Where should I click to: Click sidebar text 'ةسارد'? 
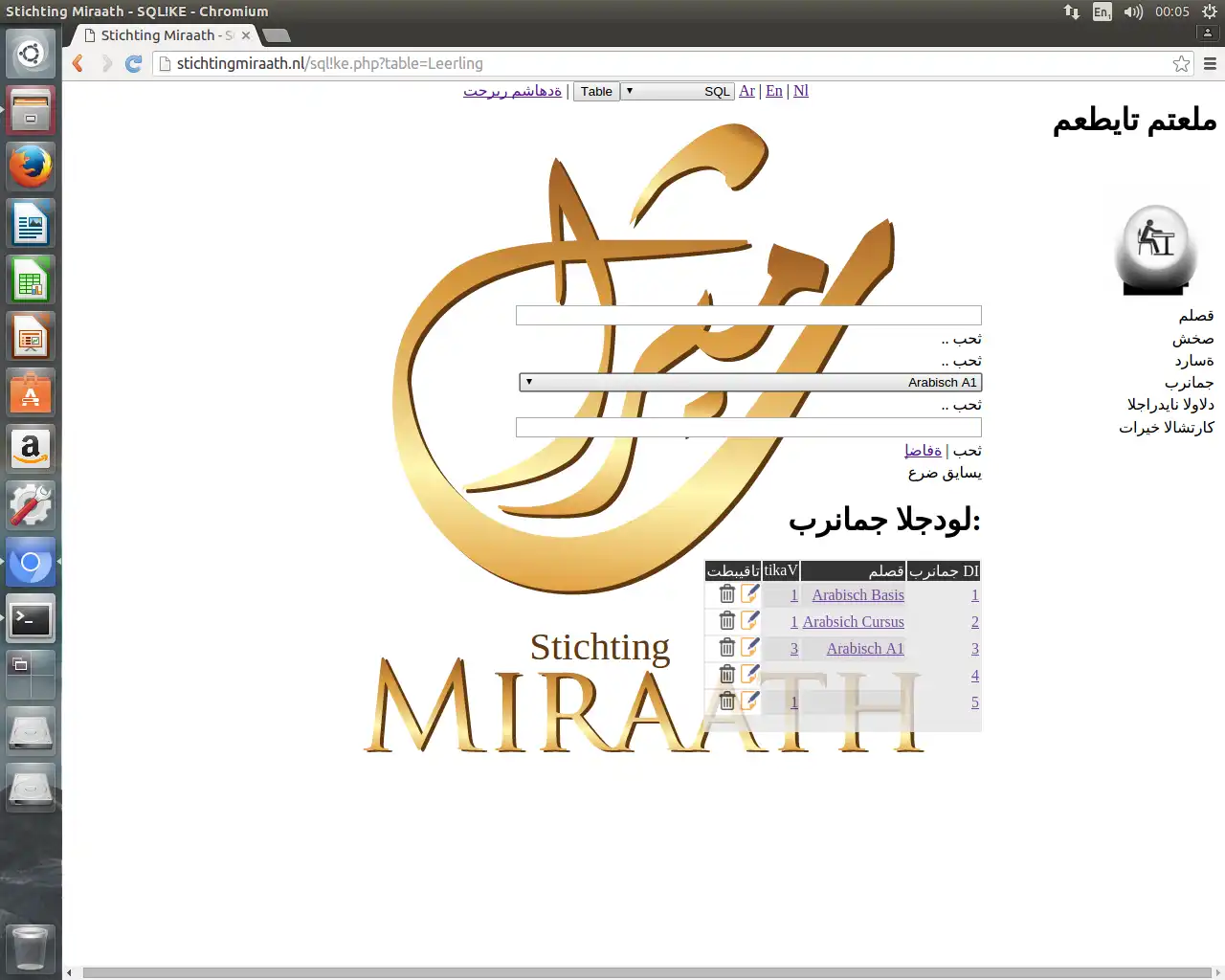1194,361
